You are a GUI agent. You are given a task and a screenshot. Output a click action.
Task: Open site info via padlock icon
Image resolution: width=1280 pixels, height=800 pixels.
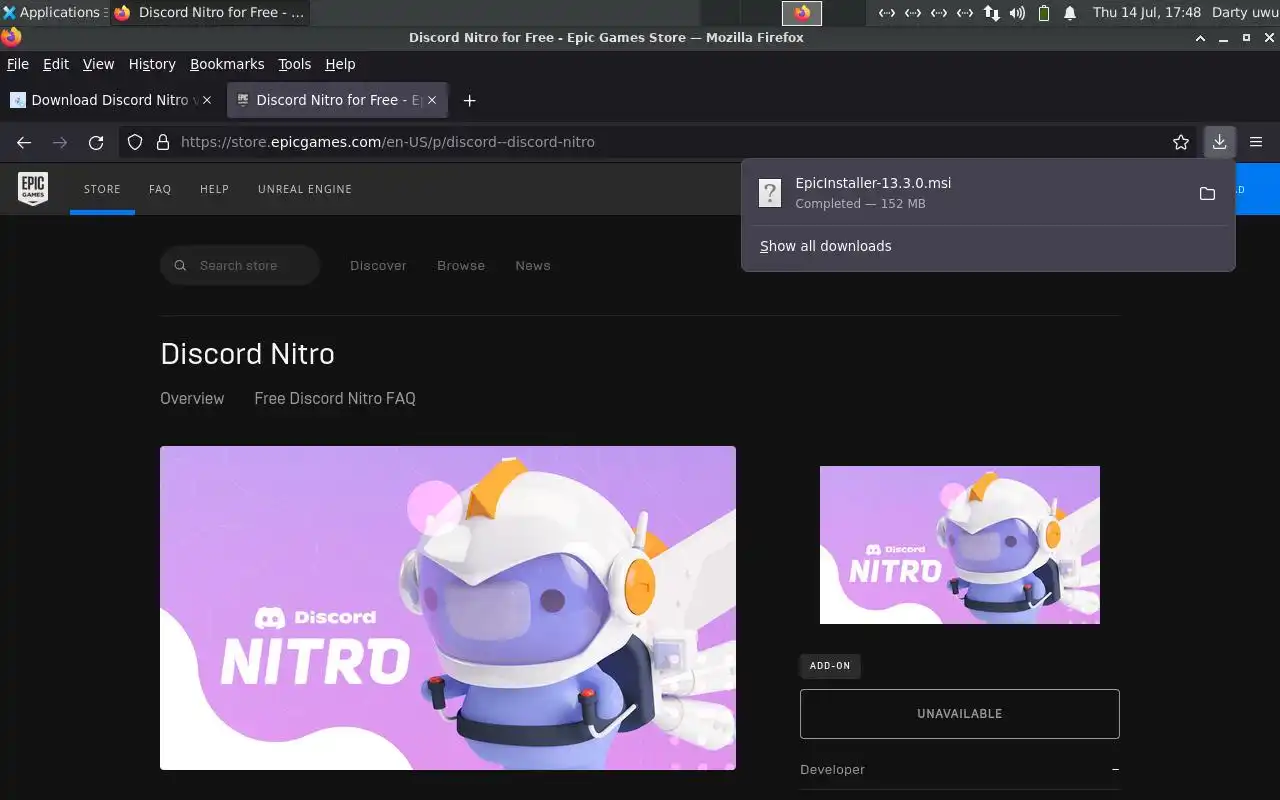(x=163, y=142)
